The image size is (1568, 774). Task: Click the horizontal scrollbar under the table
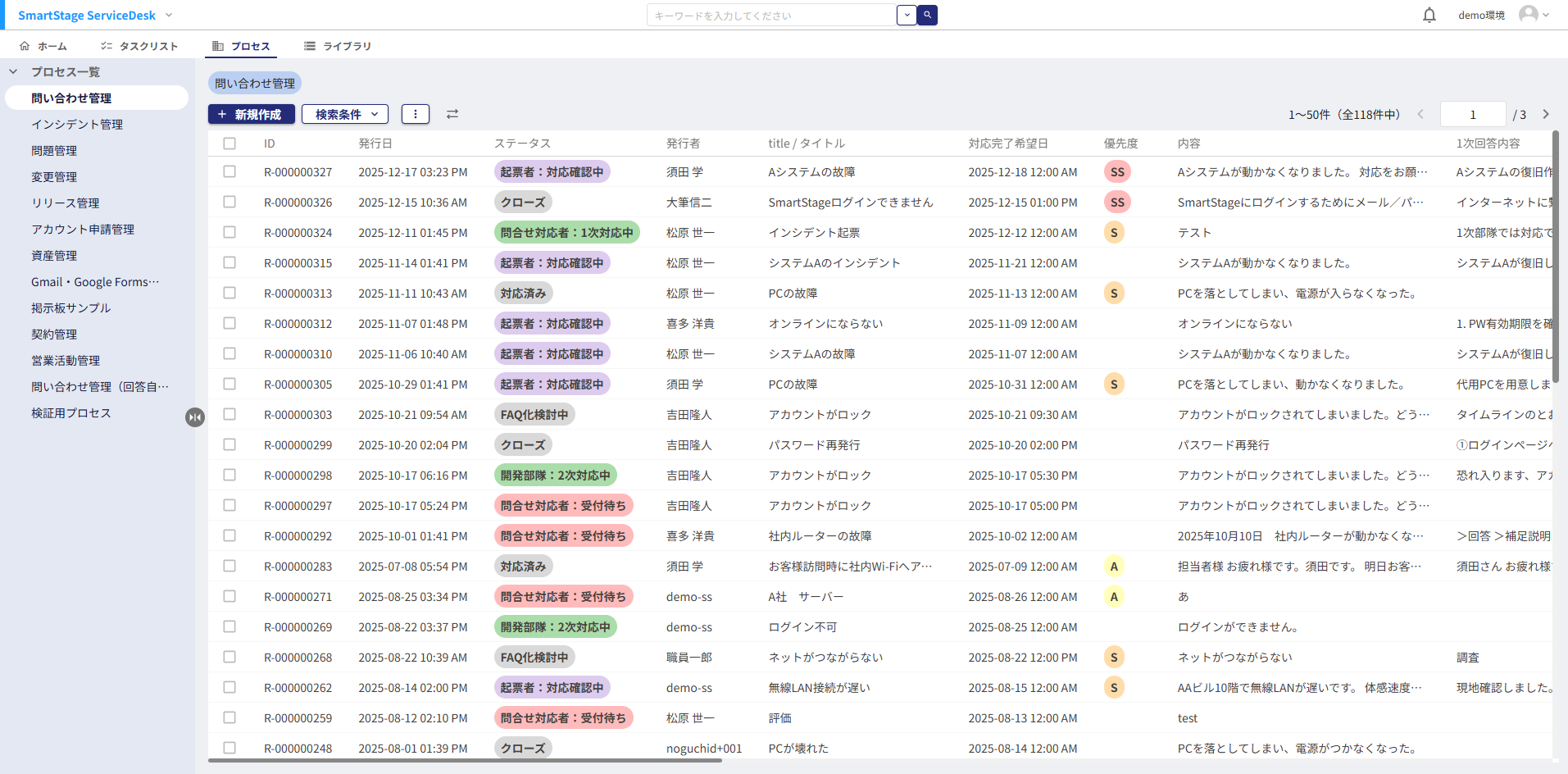click(465, 761)
